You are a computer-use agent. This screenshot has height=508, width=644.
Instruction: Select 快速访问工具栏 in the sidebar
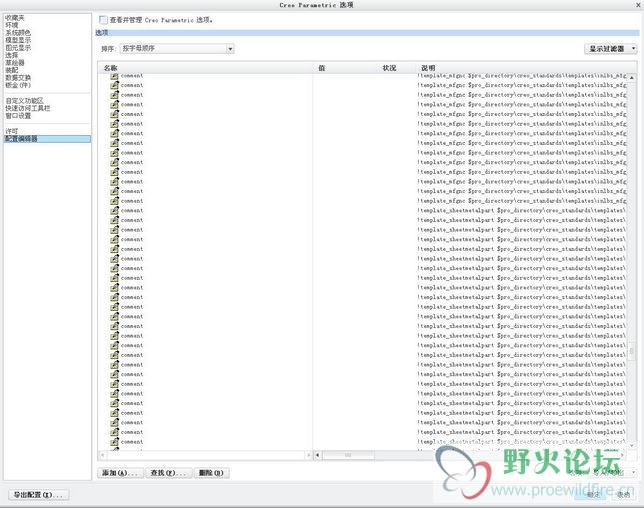[28, 108]
